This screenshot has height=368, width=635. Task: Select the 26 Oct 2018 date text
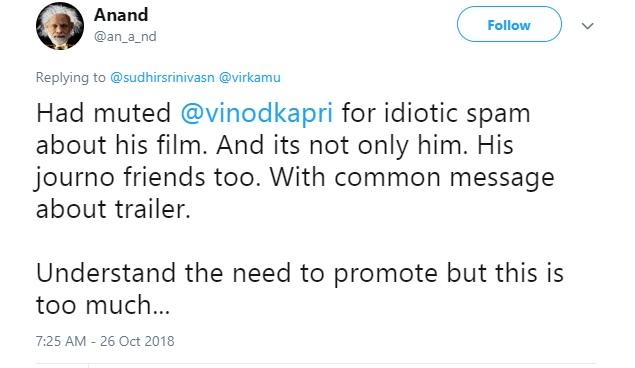coord(137,341)
